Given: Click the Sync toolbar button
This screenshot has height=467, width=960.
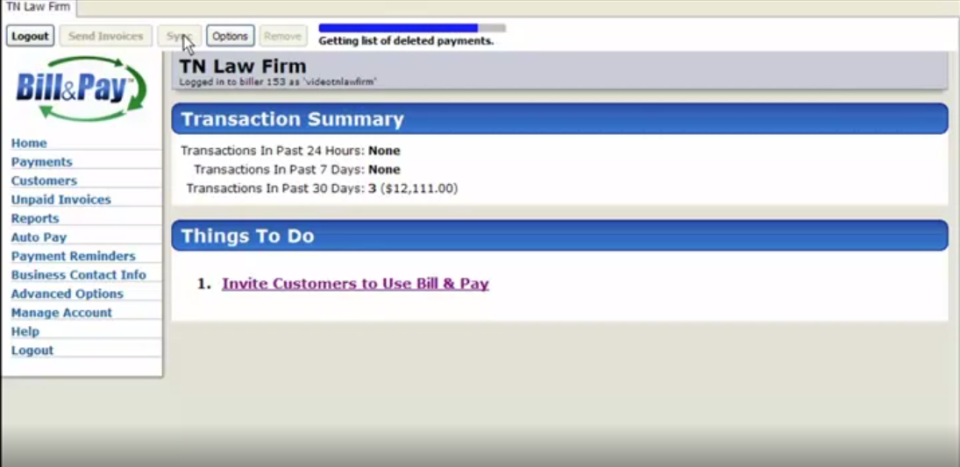Looking at the screenshot, I should (x=179, y=36).
